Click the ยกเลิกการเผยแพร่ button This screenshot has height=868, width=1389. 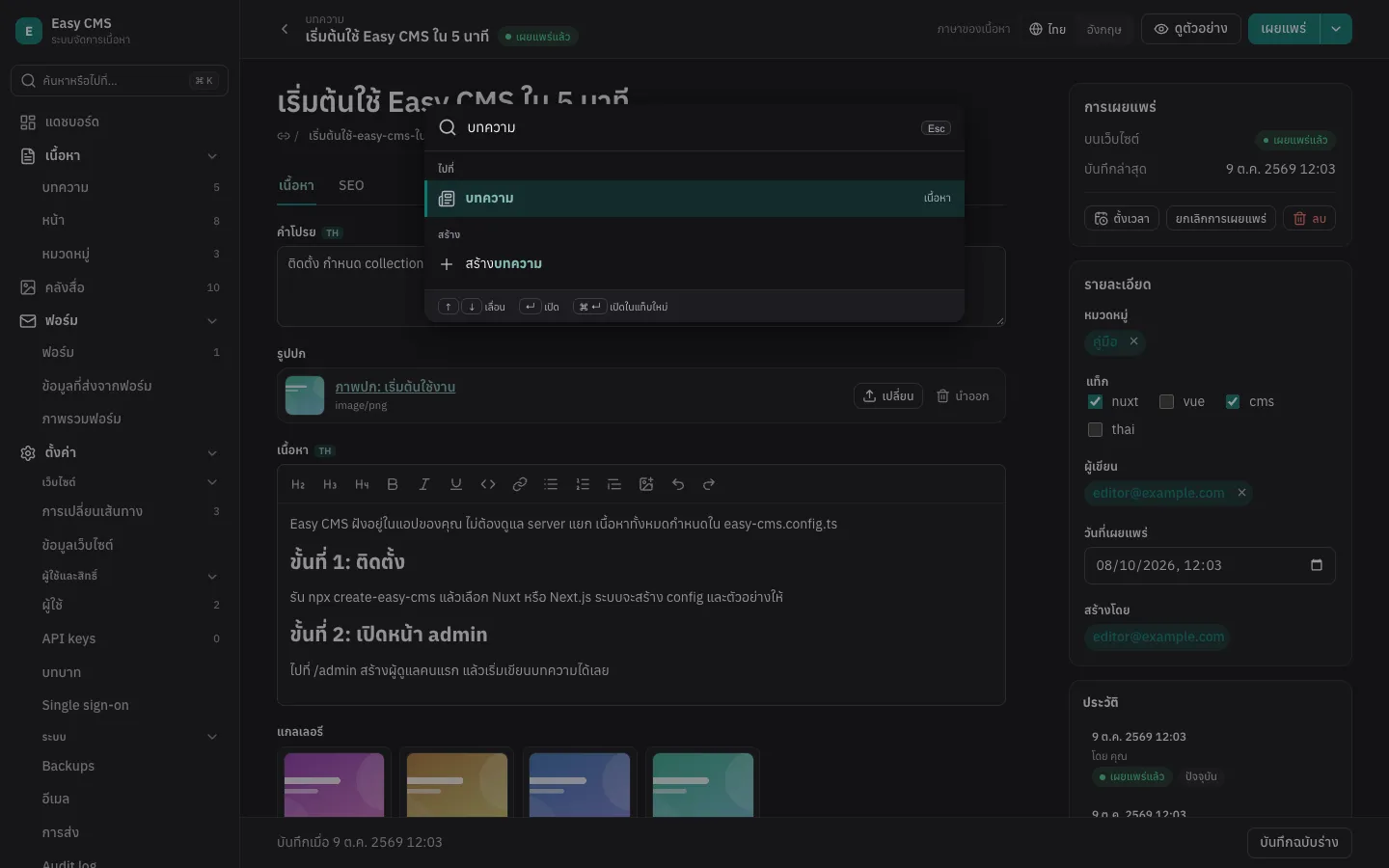(x=1221, y=218)
